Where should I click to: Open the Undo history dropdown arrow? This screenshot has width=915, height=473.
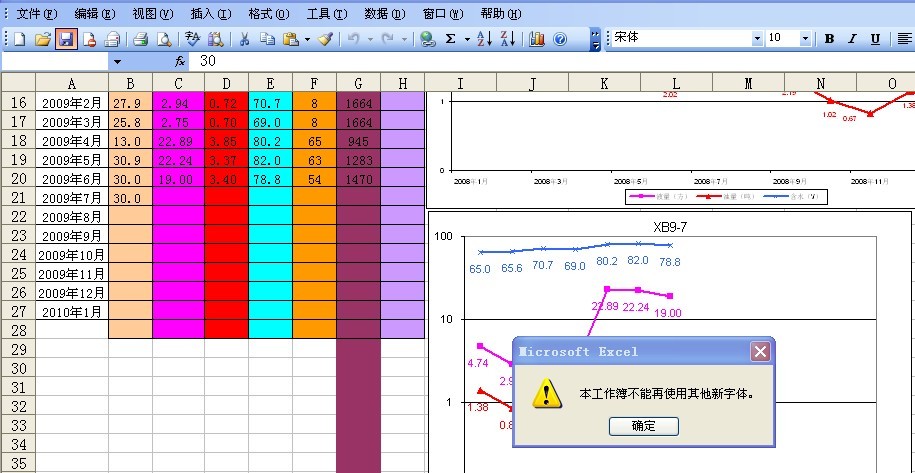371,40
